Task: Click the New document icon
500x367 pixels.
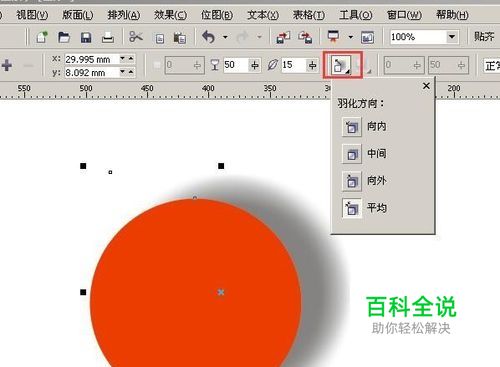Action: (x=42, y=37)
